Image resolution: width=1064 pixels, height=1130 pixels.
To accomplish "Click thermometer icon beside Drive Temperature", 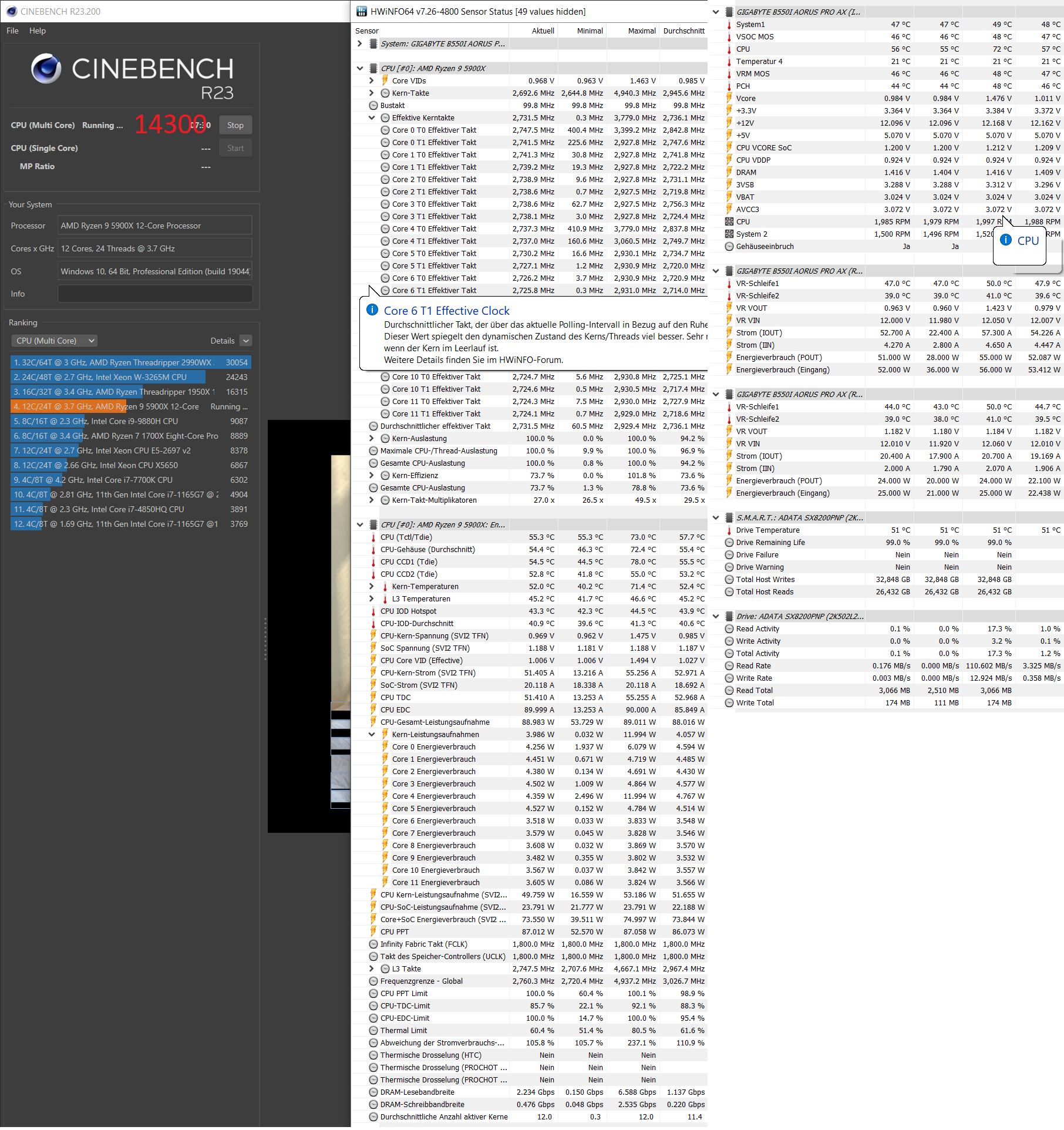I will pyautogui.click(x=729, y=530).
